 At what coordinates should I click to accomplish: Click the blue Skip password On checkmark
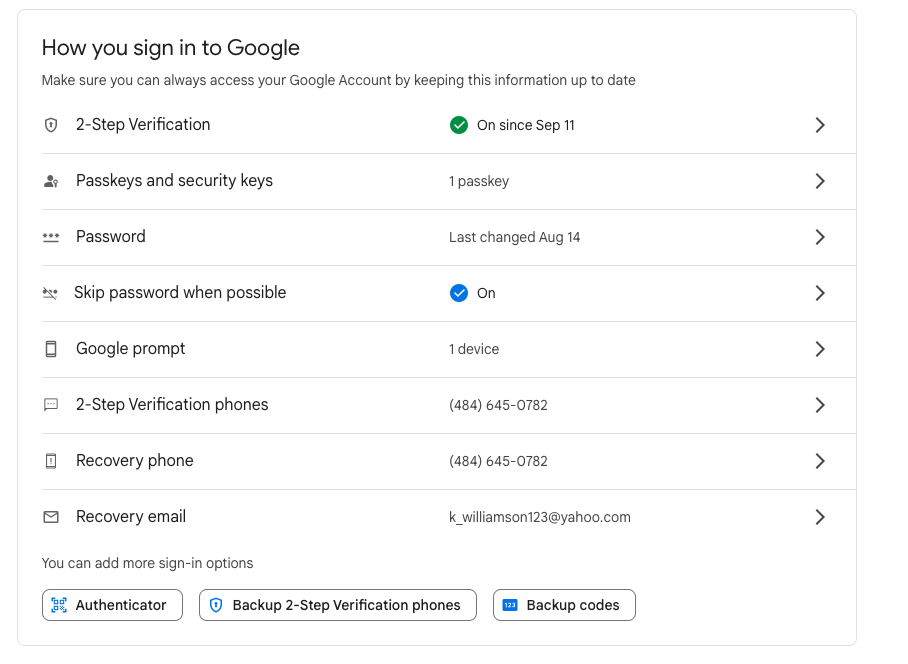[459, 293]
